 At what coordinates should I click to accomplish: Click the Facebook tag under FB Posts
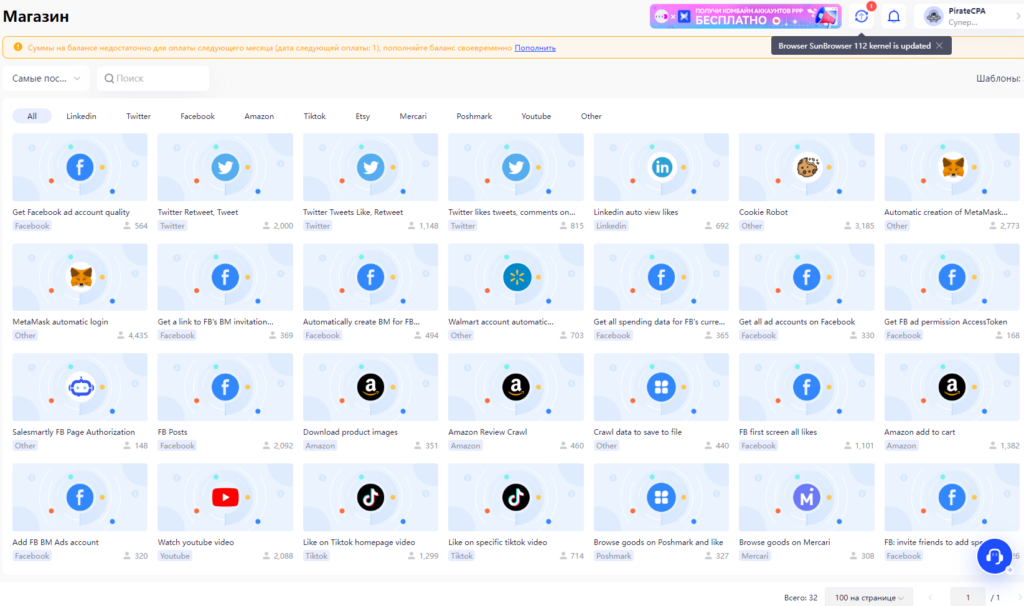[178, 446]
